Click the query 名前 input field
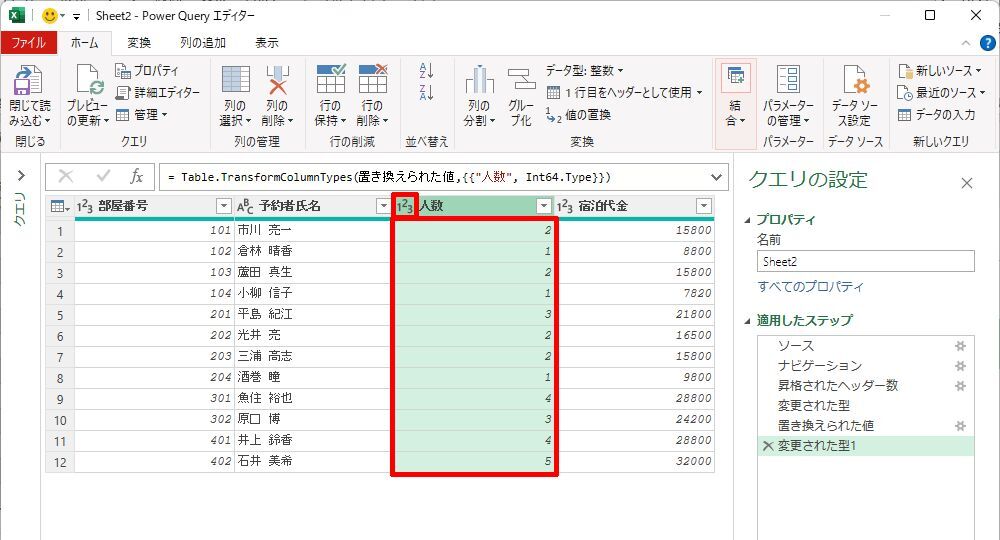 coord(865,261)
